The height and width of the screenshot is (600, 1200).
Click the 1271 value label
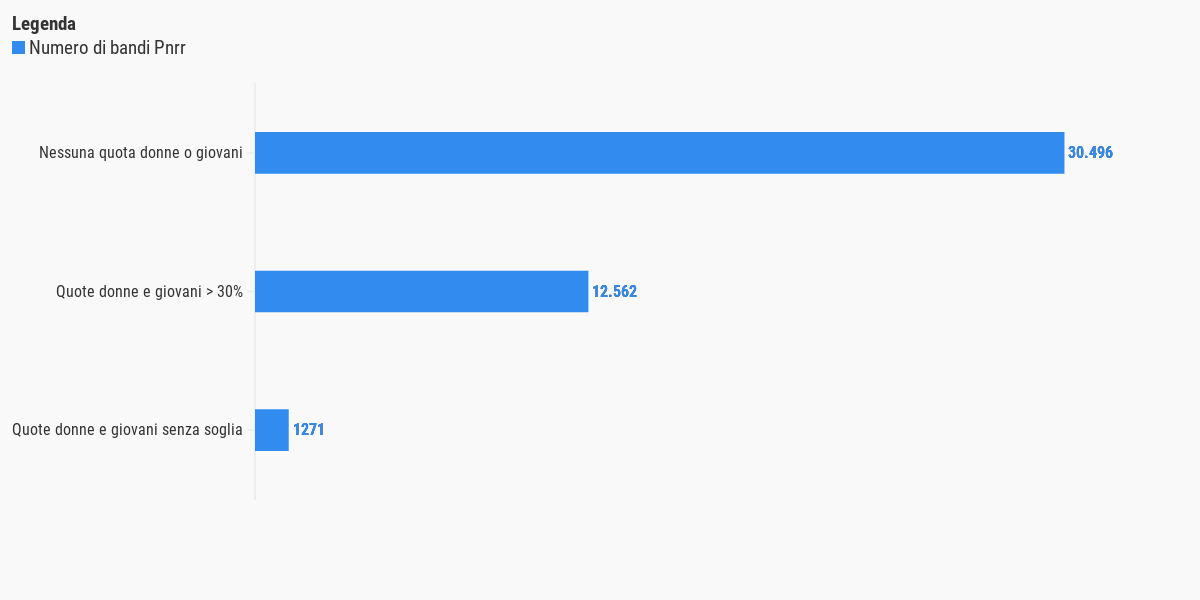(x=308, y=430)
